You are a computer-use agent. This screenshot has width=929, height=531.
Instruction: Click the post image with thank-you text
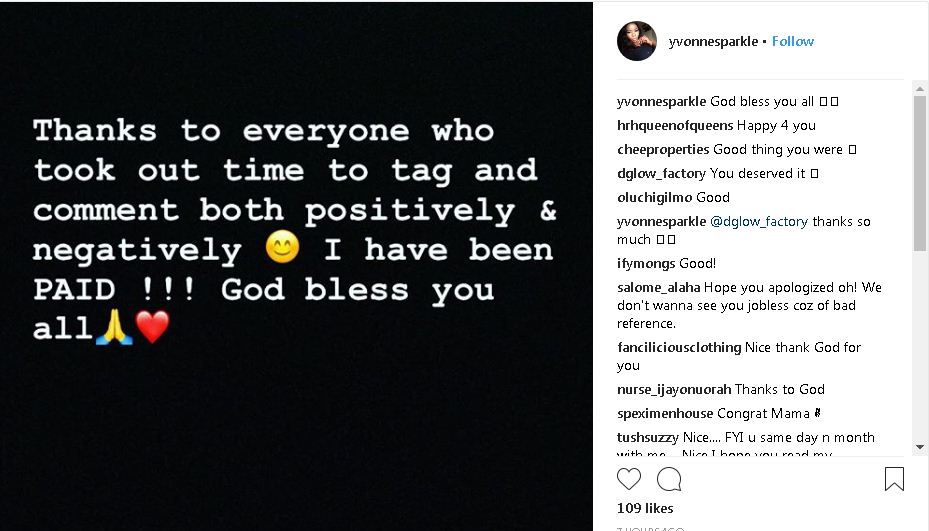[296, 265]
